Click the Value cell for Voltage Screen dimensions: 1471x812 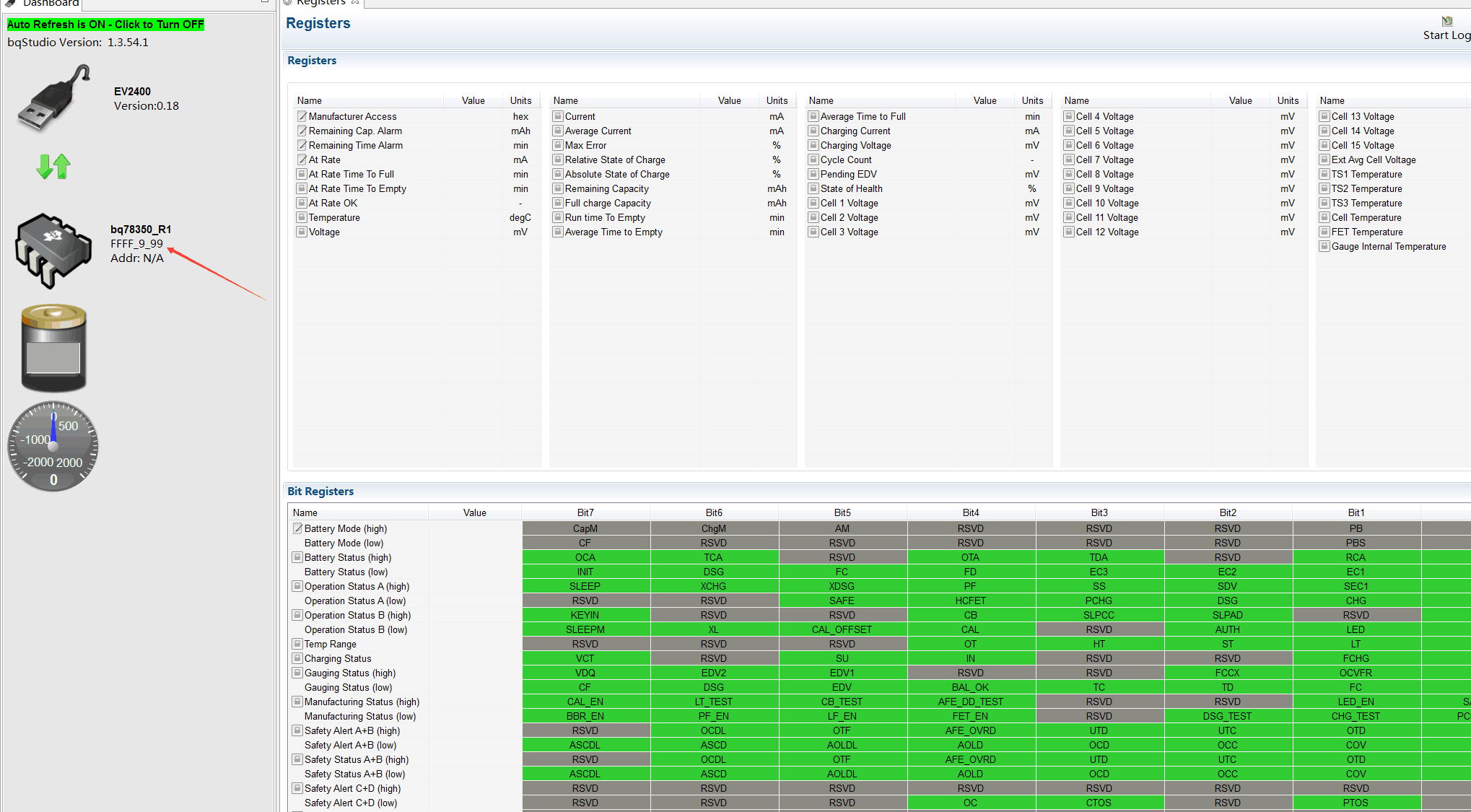[473, 232]
